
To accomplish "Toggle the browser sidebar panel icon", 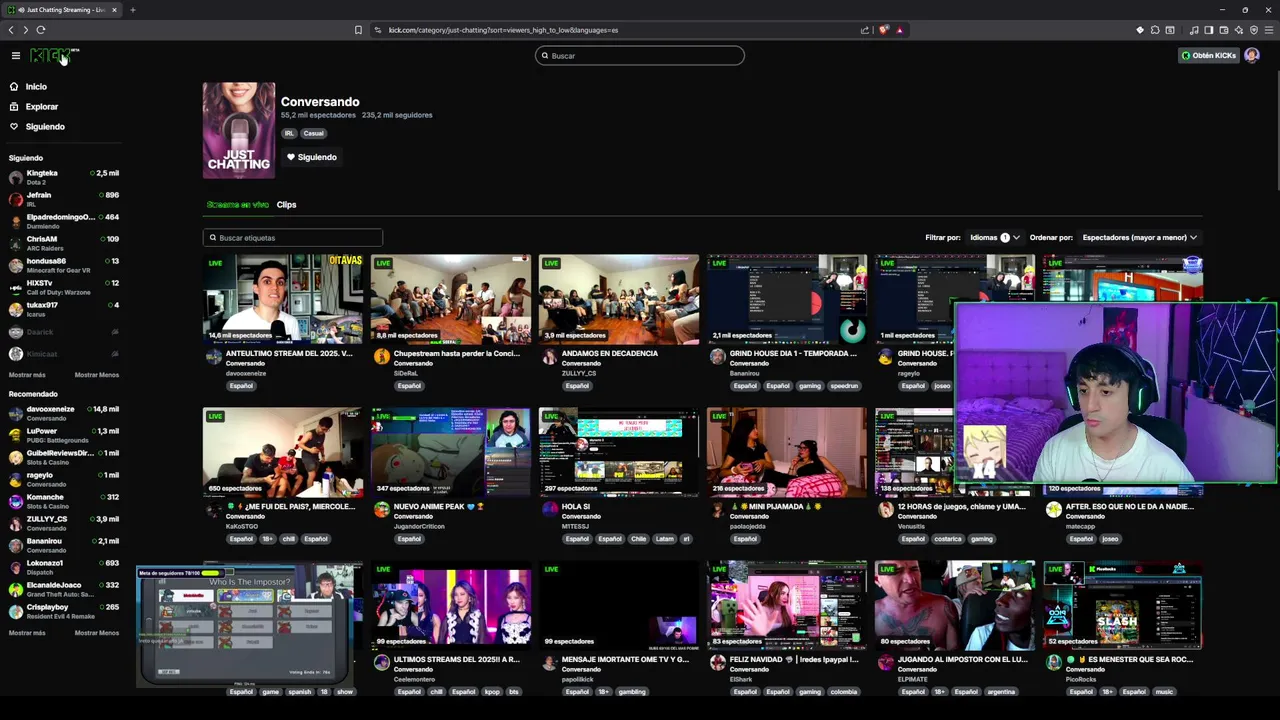I will [1208, 30].
